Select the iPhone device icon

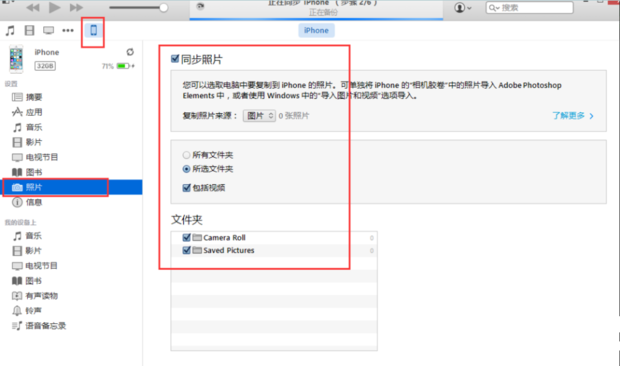point(94,30)
